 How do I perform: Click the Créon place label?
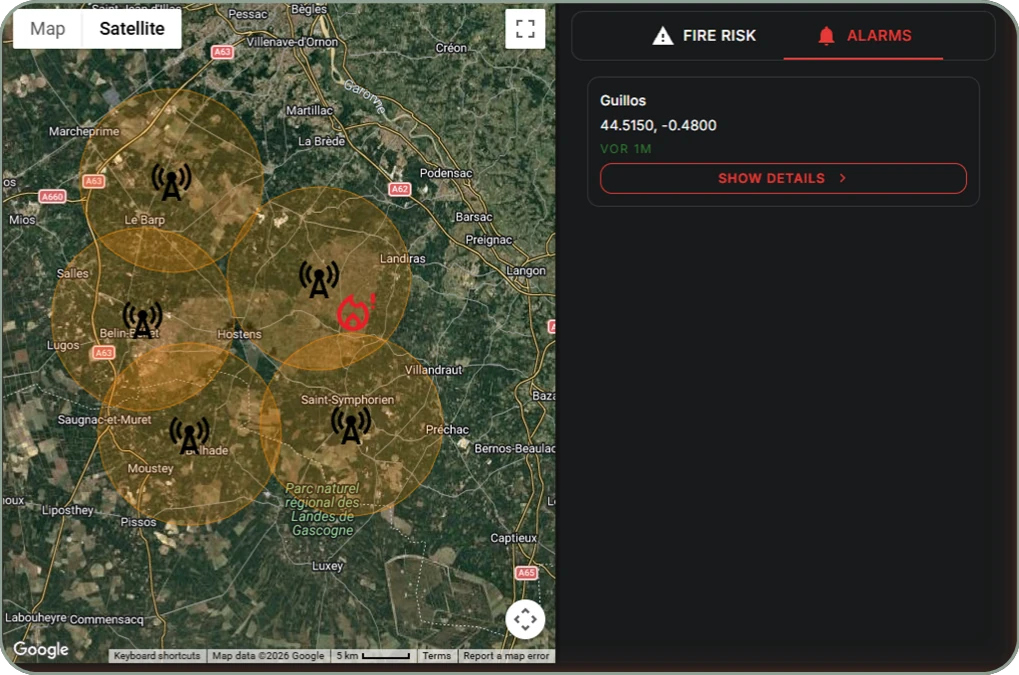(451, 47)
